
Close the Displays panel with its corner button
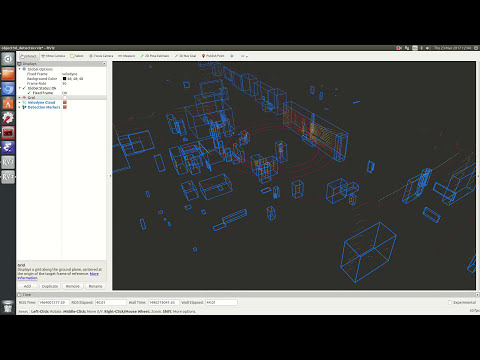coord(104,64)
